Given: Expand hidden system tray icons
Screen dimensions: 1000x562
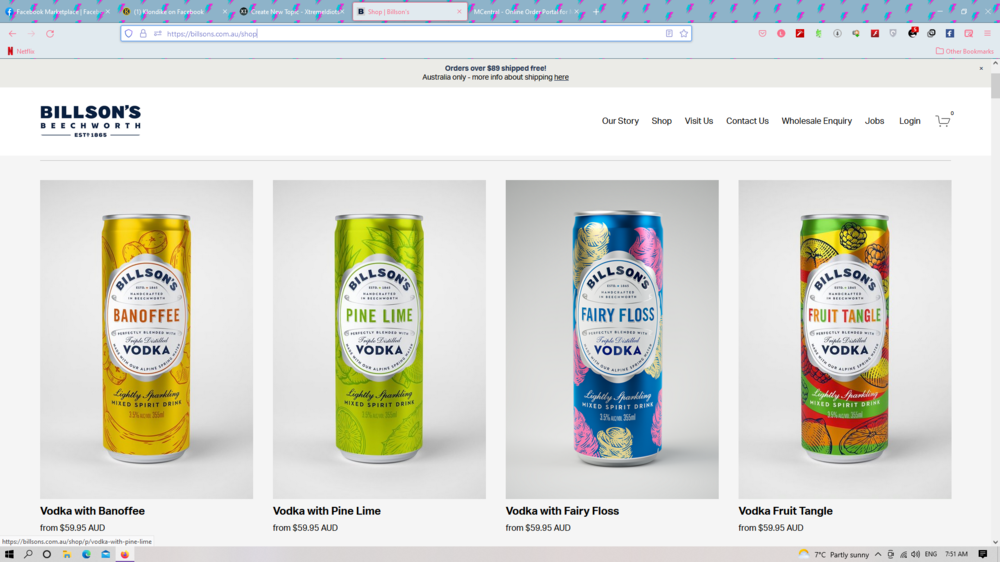Looking at the screenshot, I should point(878,554).
